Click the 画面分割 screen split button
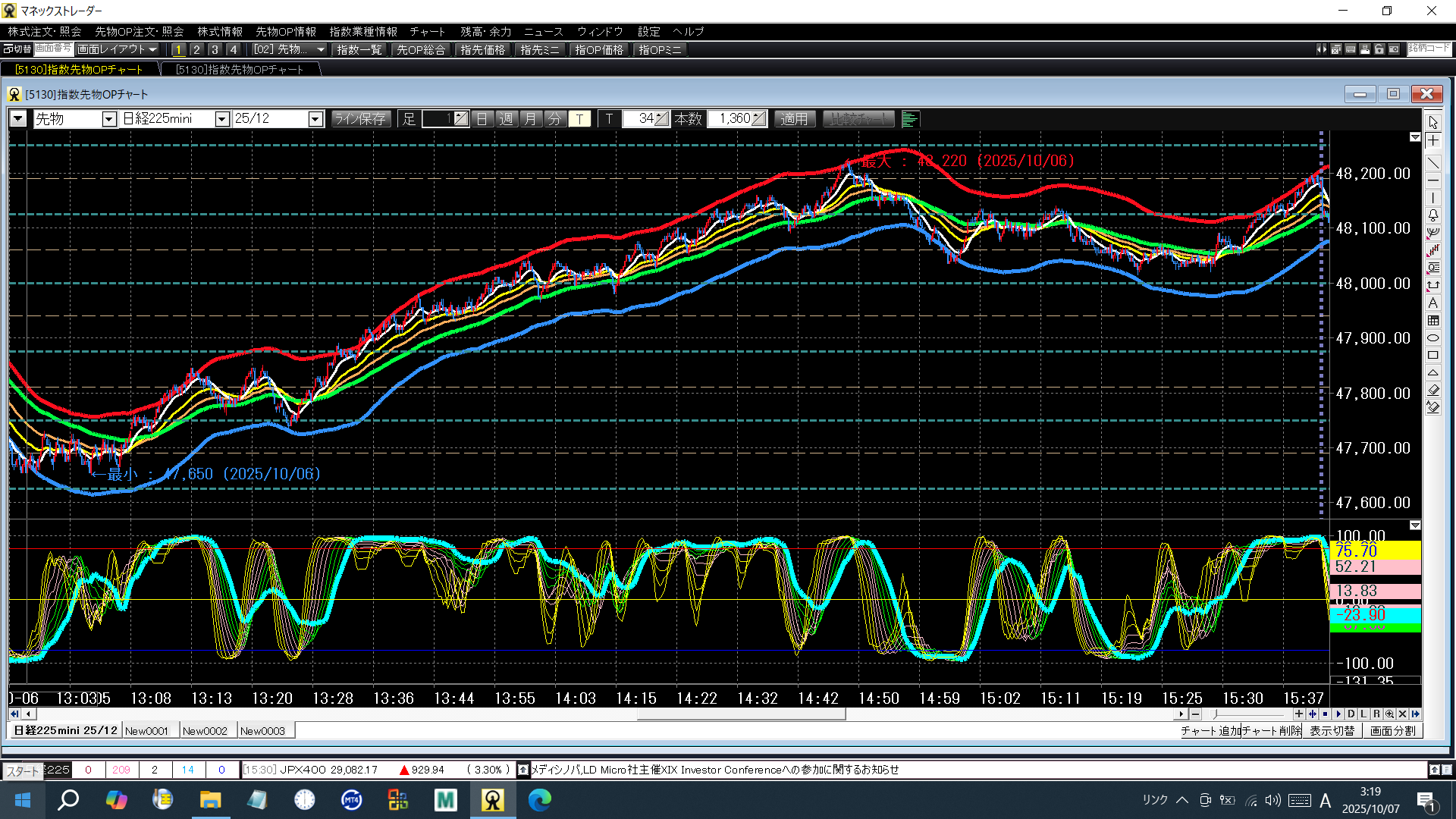Image resolution: width=1456 pixels, height=819 pixels. pyautogui.click(x=1392, y=731)
